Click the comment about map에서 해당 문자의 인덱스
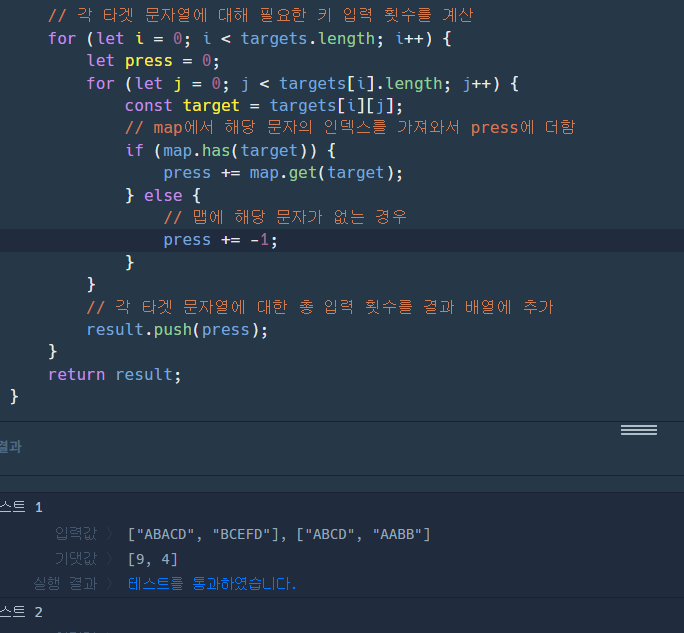The width and height of the screenshot is (684, 633). coord(350,128)
